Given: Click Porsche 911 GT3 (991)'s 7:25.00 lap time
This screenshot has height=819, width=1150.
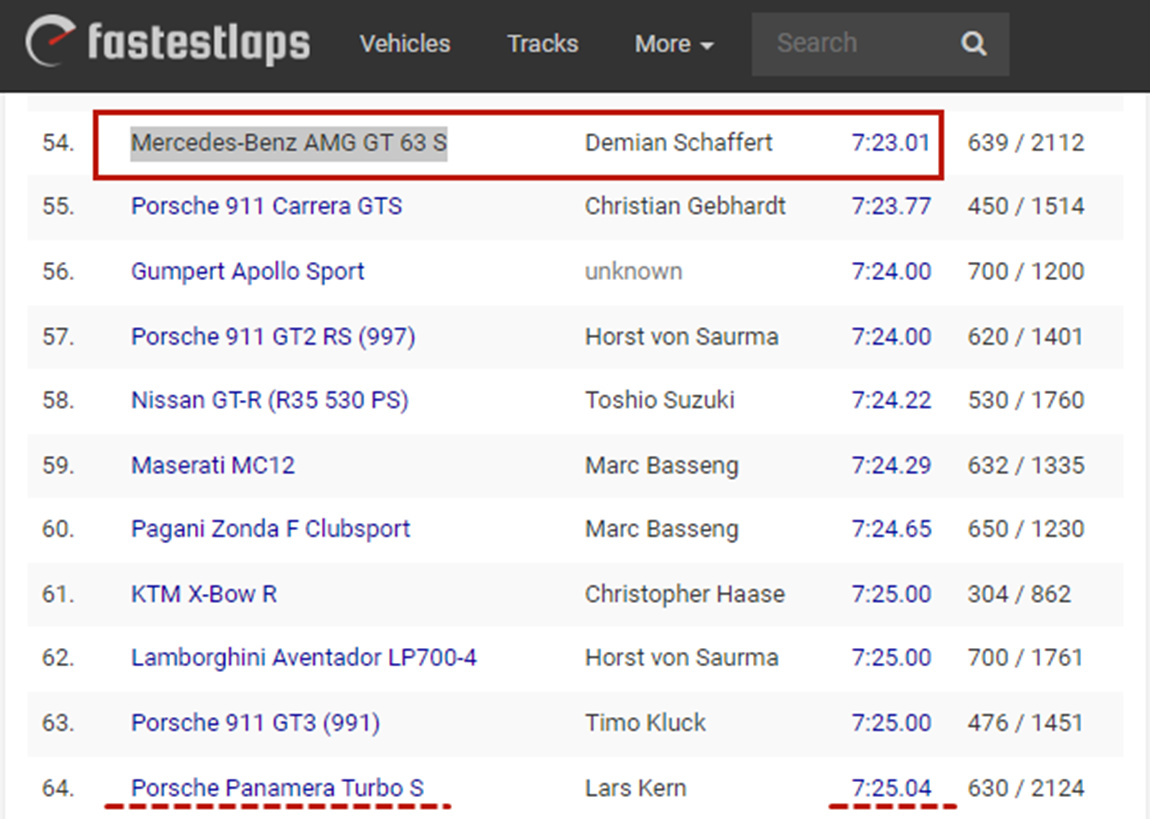Looking at the screenshot, I should tap(891, 723).
